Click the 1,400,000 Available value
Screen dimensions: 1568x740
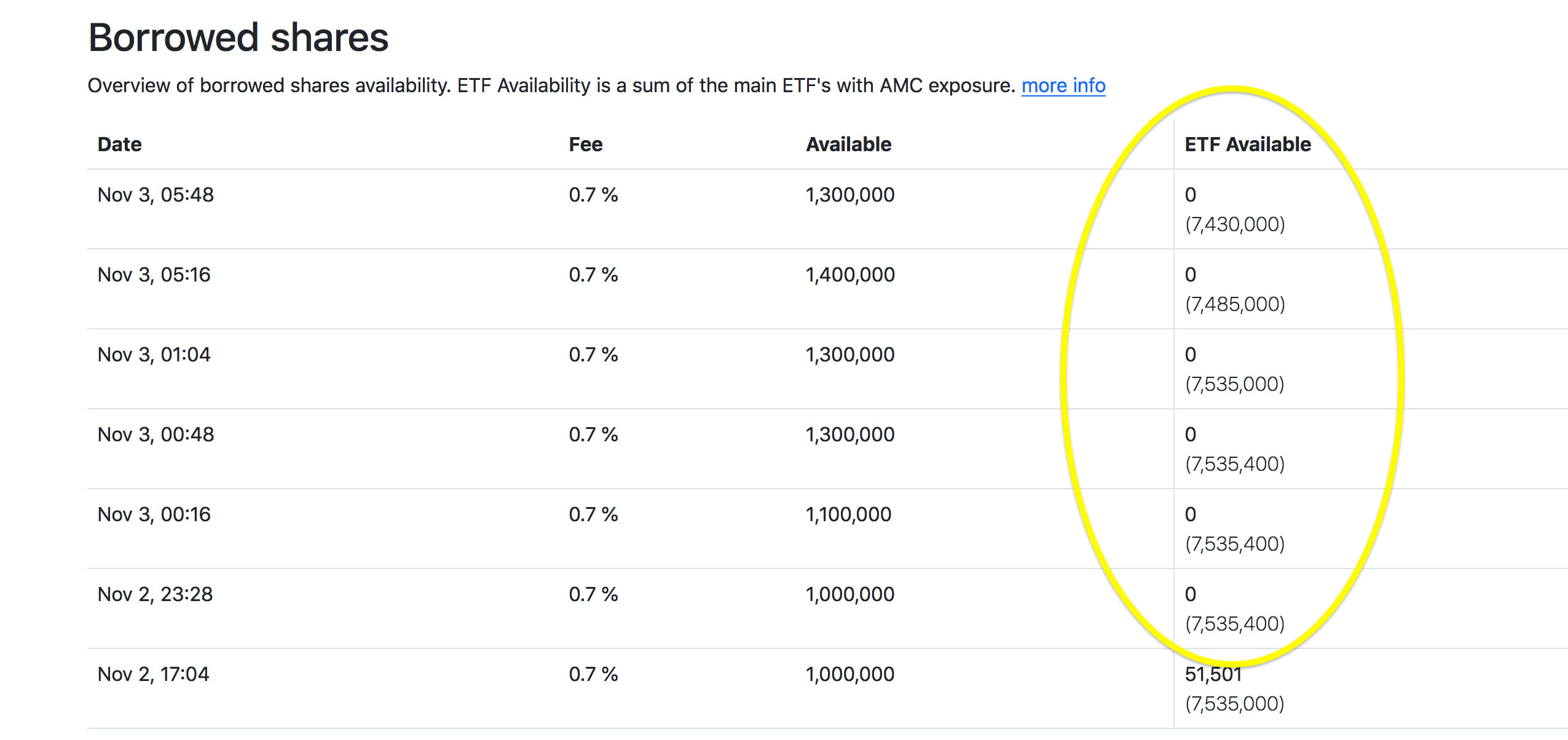(849, 275)
